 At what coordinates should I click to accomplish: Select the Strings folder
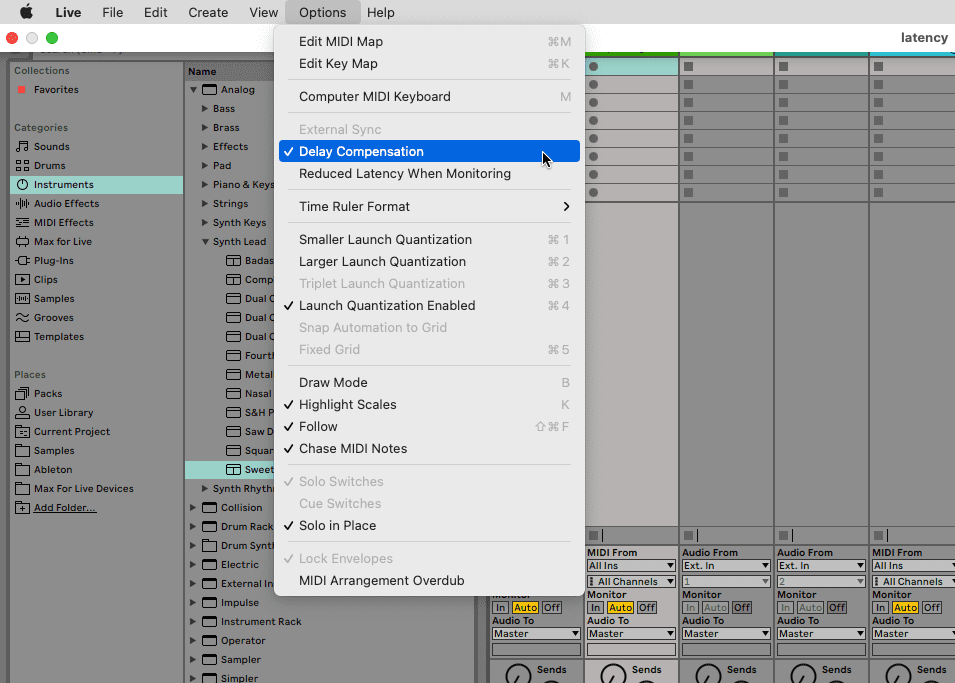pyautogui.click(x=230, y=203)
